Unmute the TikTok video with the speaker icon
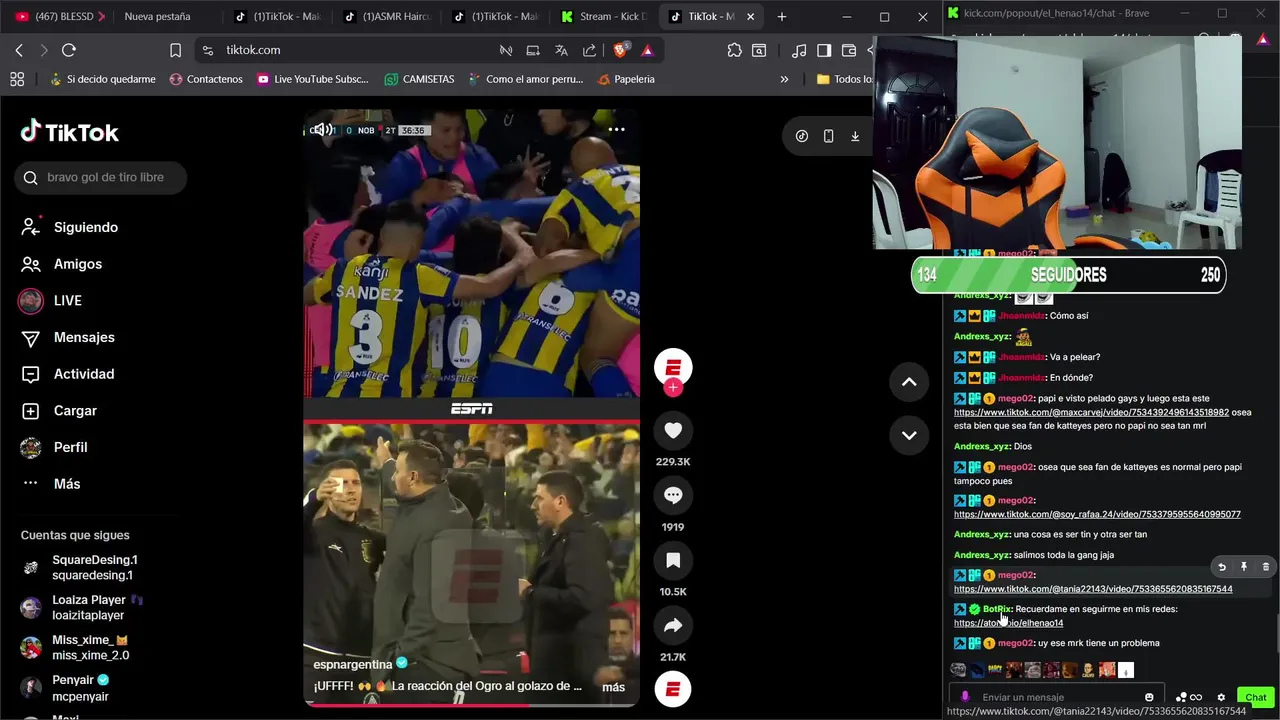The width and height of the screenshot is (1280, 720). click(x=321, y=130)
